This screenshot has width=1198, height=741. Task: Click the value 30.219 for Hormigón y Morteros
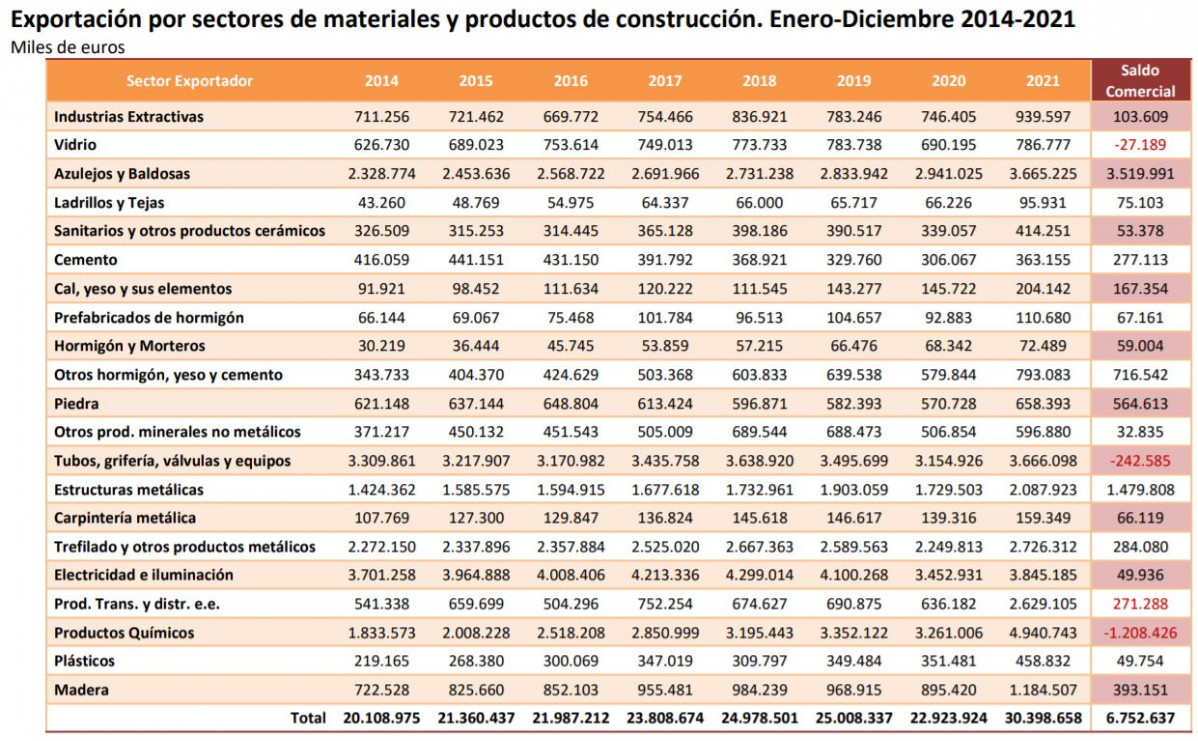(x=381, y=345)
